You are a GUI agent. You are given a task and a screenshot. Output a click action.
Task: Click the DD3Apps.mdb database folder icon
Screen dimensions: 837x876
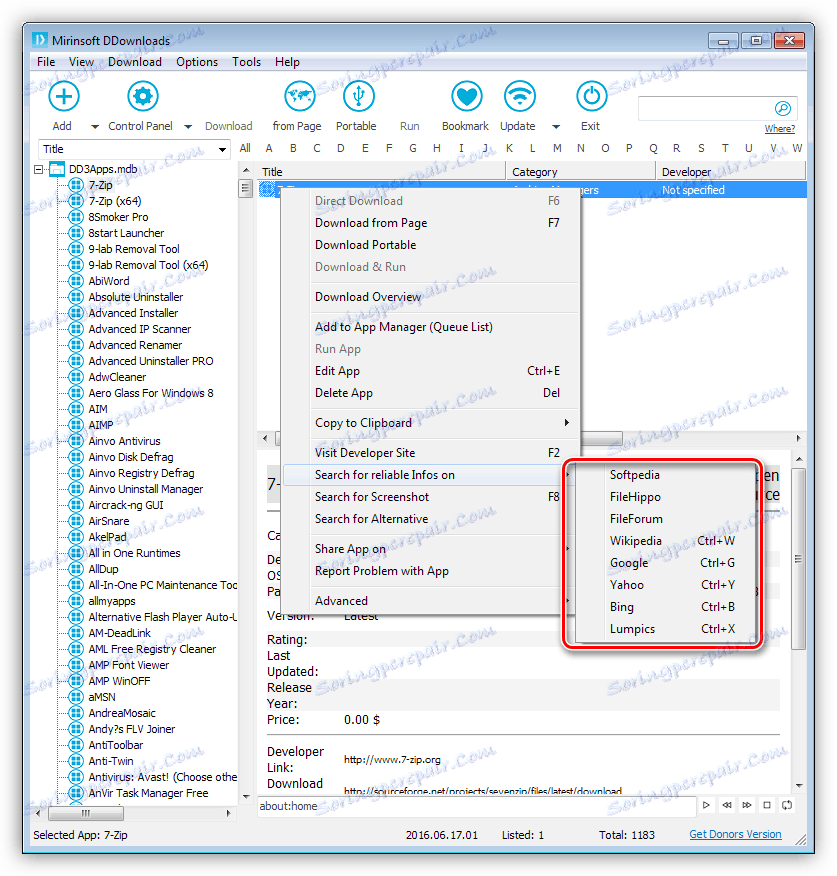57,169
